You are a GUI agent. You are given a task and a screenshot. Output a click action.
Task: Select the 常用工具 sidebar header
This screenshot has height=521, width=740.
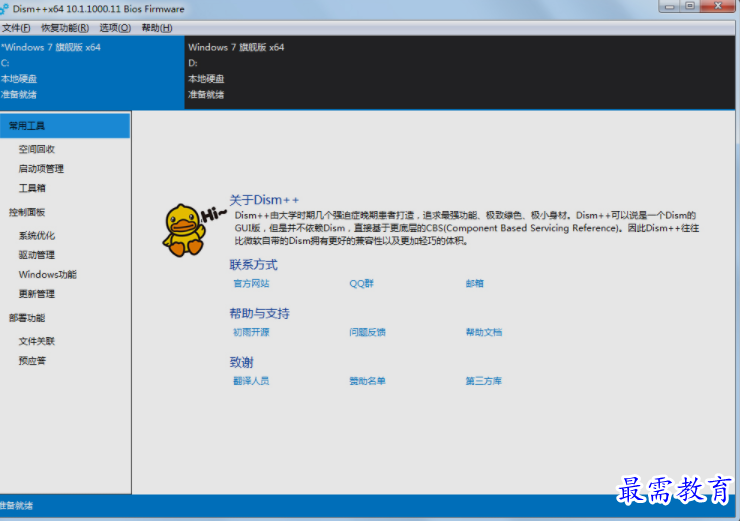tap(65, 126)
